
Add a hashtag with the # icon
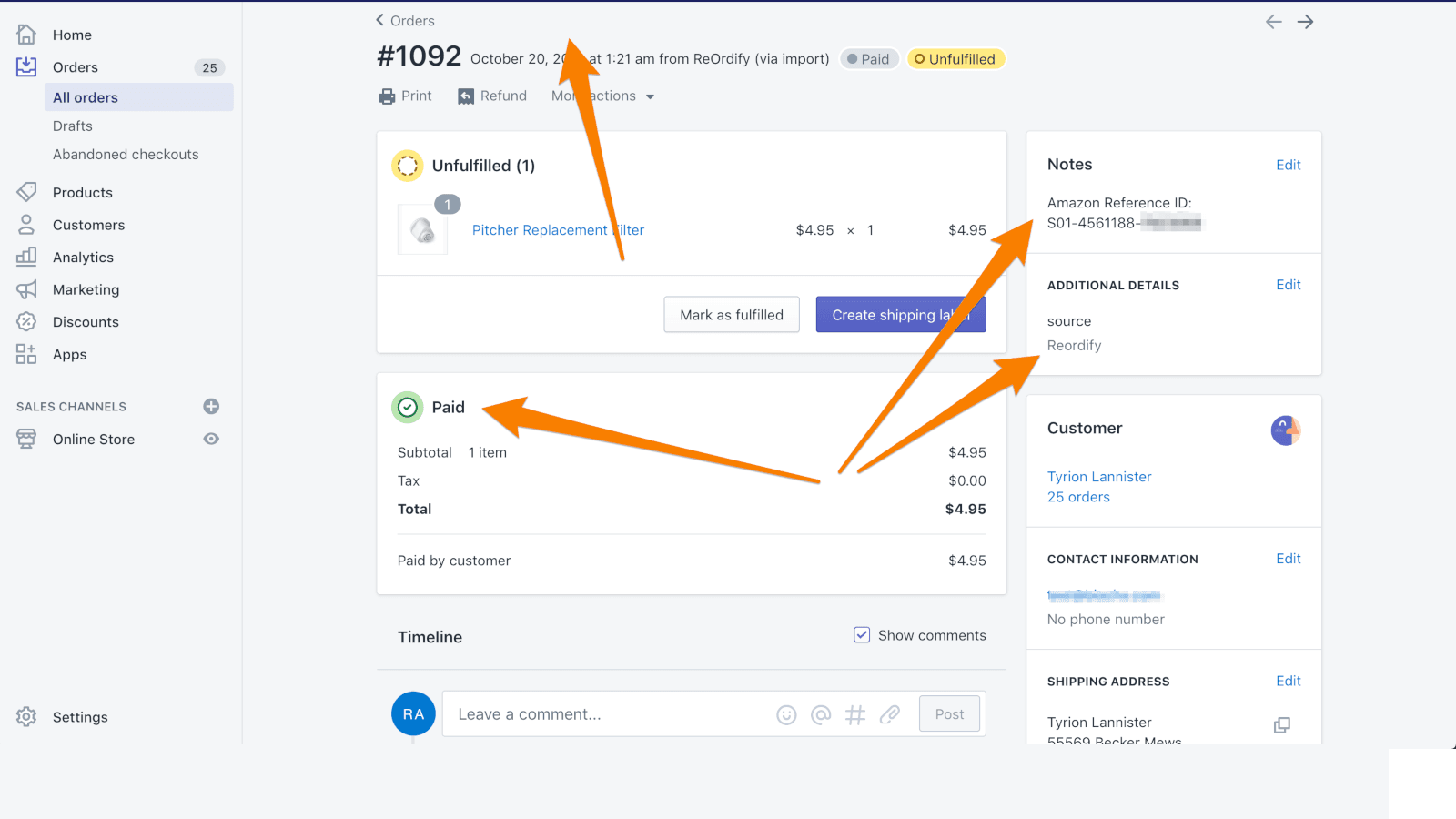click(854, 714)
